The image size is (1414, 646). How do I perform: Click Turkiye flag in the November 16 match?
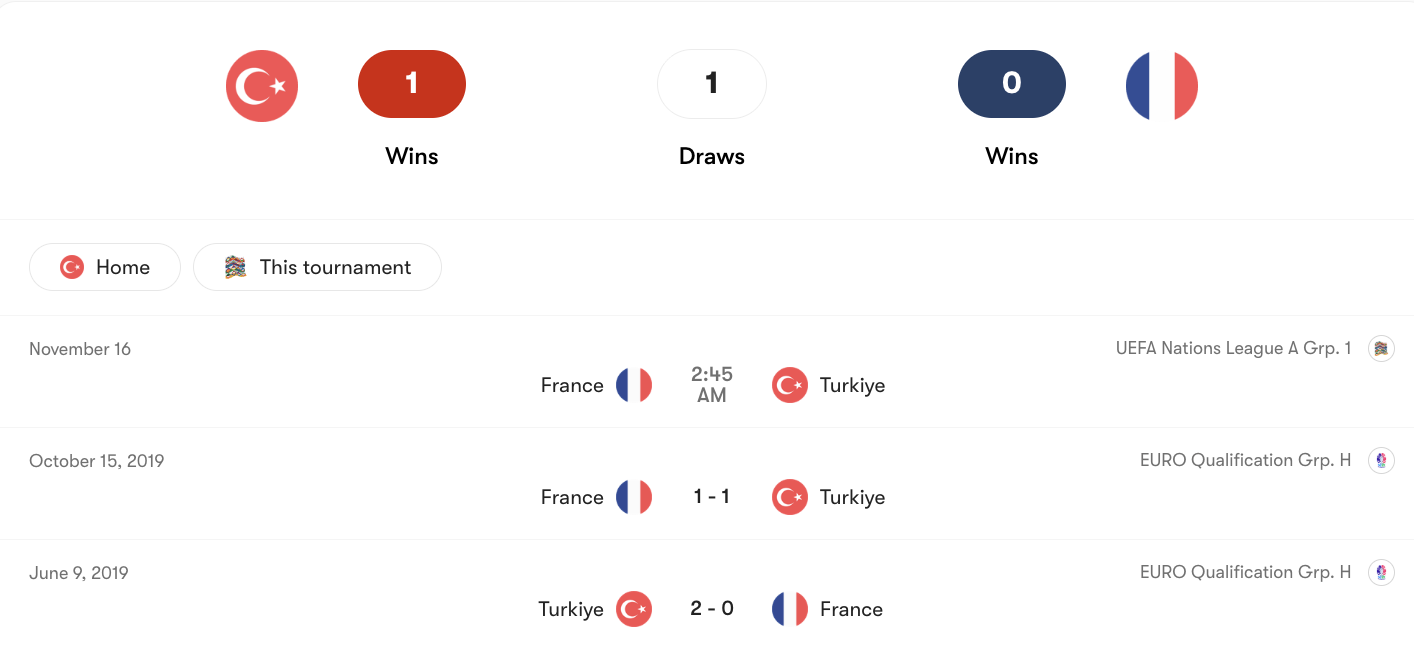tap(790, 385)
